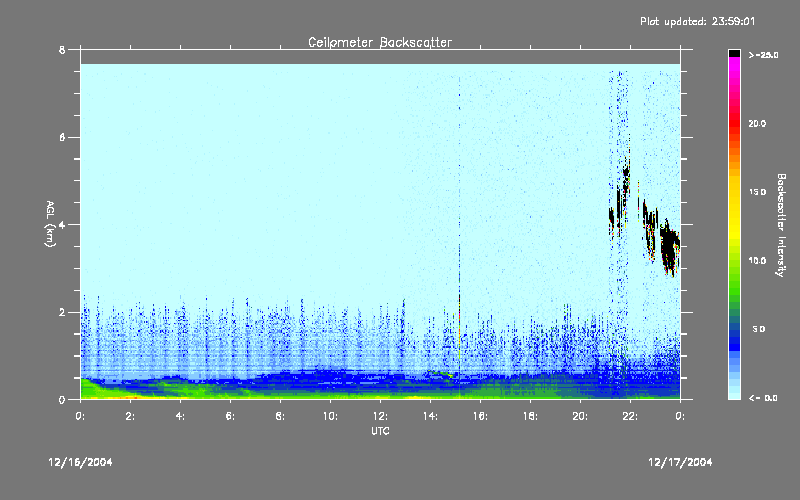Click the x-axis tick label '10:'
800x500 pixels.
click(x=330, y=416)
